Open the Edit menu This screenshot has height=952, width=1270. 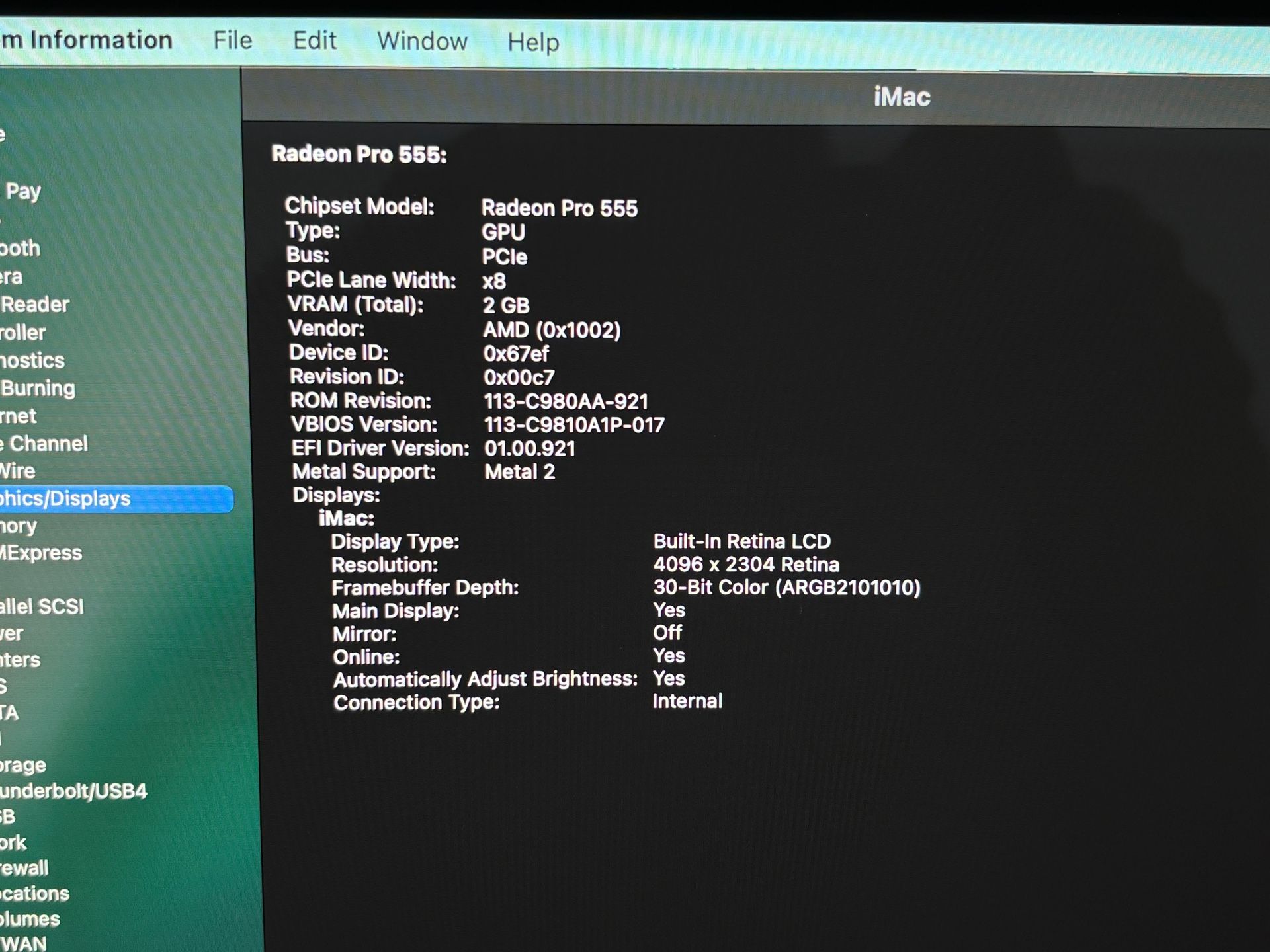315,41
